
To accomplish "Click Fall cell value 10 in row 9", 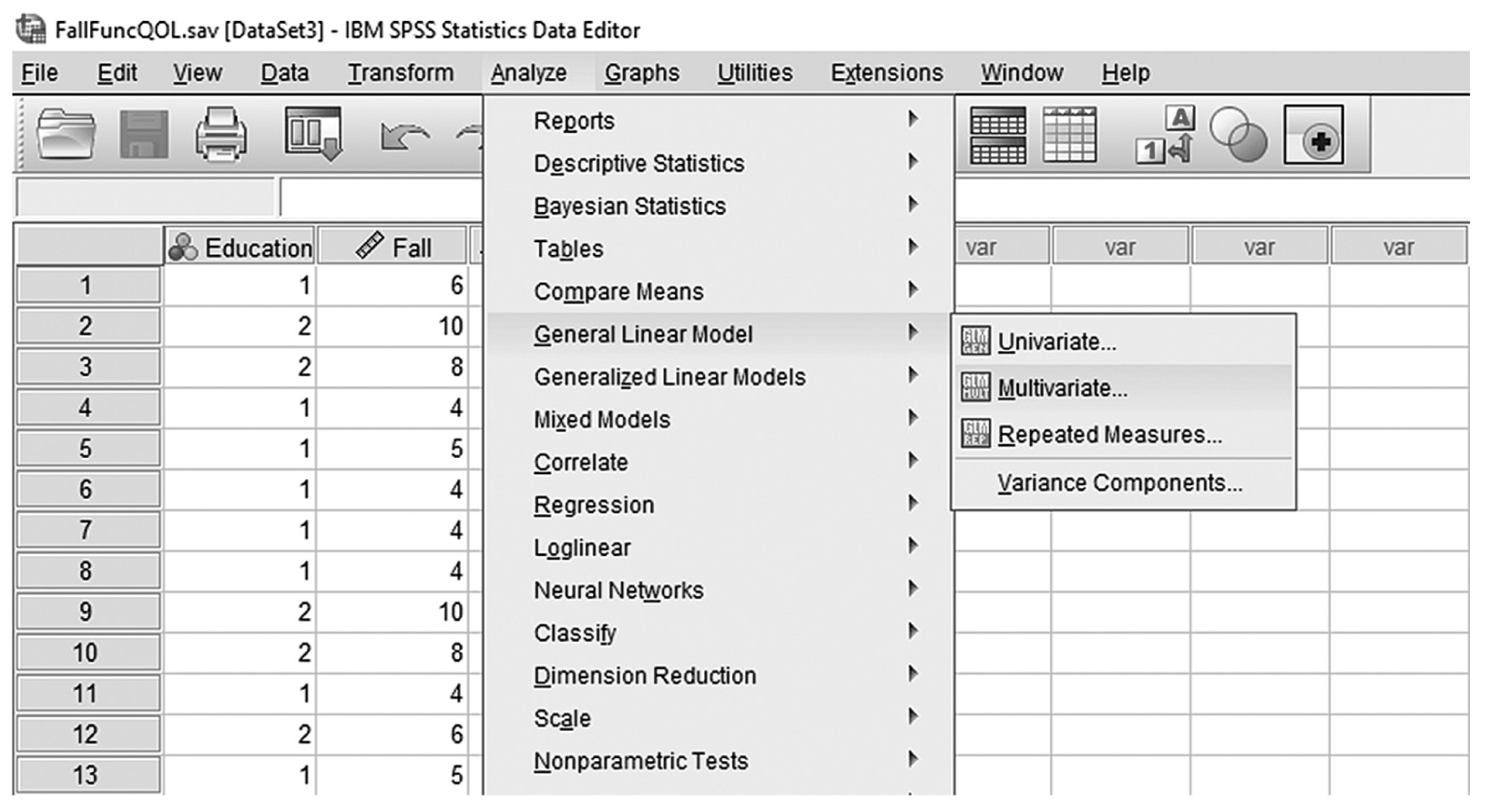I will tap(393, 612).
